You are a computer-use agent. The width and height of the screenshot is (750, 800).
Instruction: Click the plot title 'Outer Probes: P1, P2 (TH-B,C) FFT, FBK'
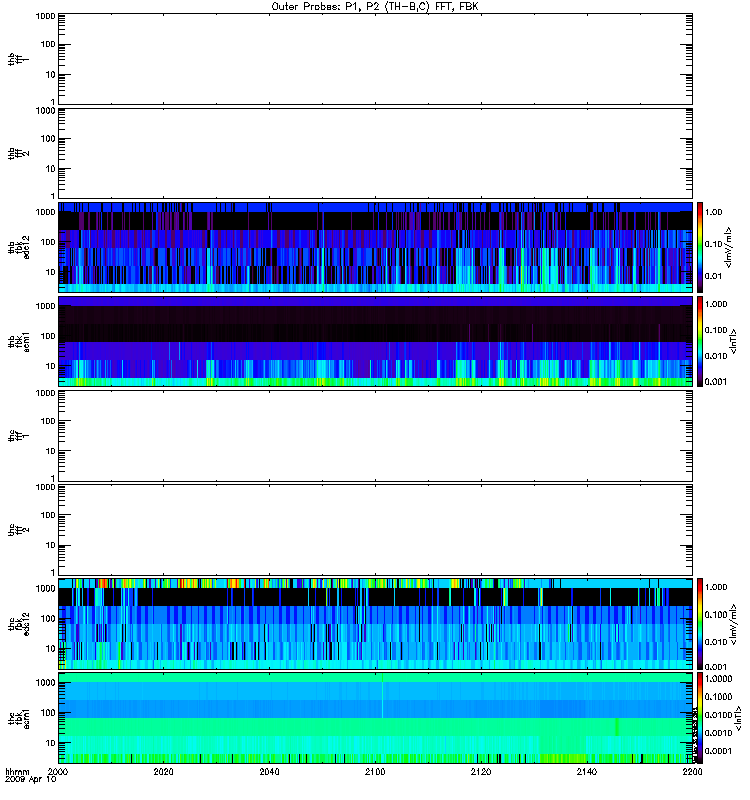[375, 7]
